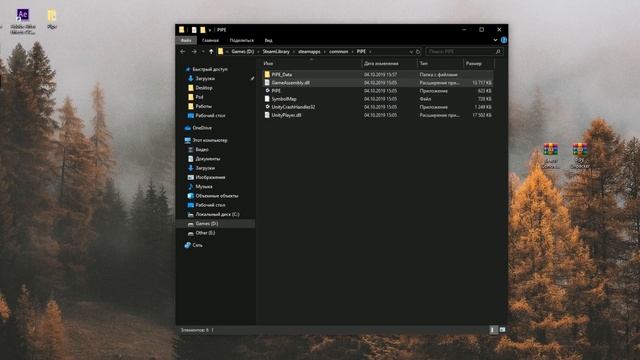Open Сеть network in navigation pane

tap(197, 245)
